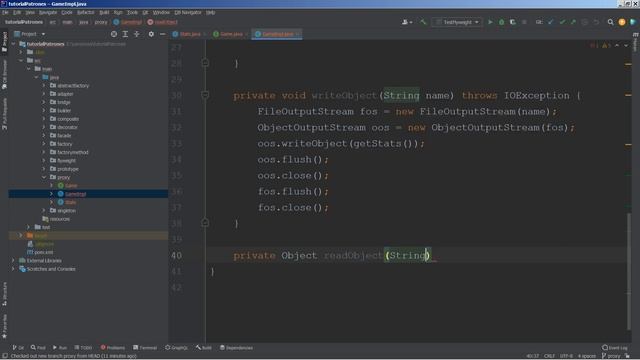Collapse the src folder
This screenshot has height=360, width=640.
(x=21, y=60)
